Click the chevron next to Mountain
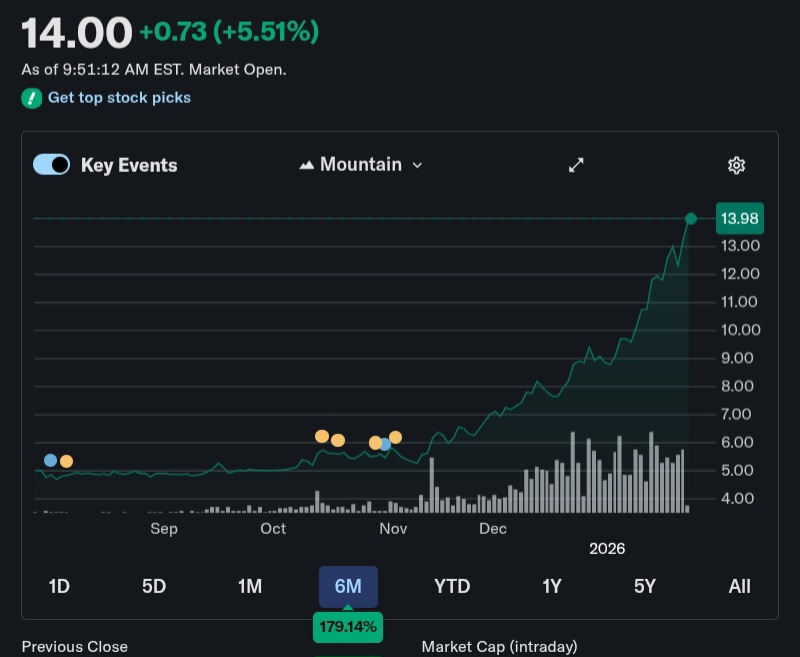The height and width of the screenshot is (657, 800). (x=417, y=165)
